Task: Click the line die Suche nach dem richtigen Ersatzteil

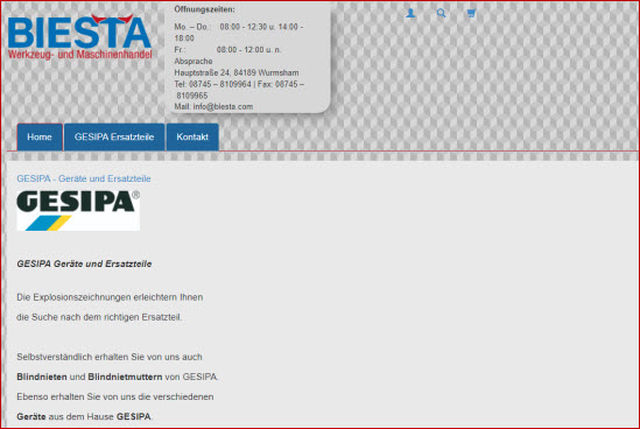Action: (99, 317)
